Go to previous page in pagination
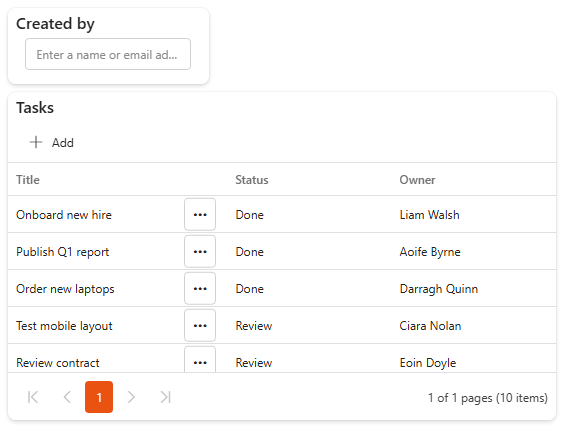Image resolution: width=564 pixels, height=428 pixels. (x=67, y=397)
